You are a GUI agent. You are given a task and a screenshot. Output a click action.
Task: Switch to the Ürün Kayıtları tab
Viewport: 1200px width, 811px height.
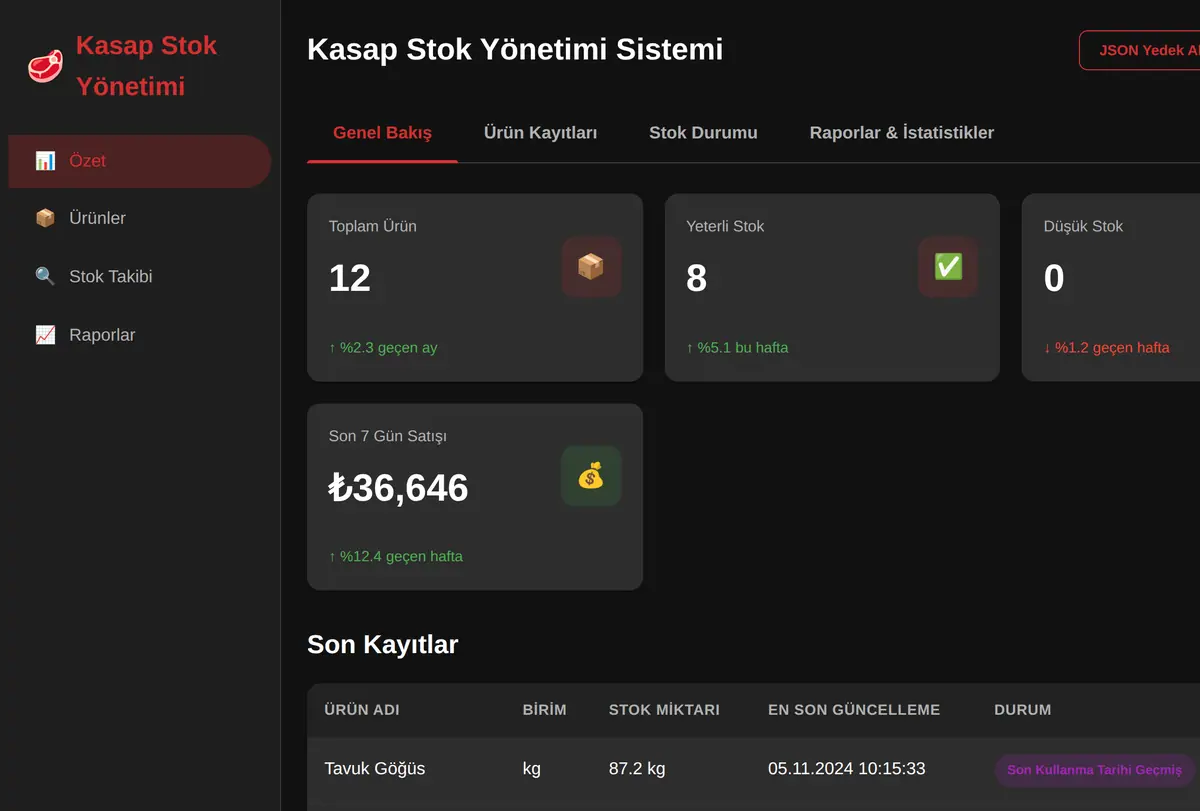click(540, 133)
